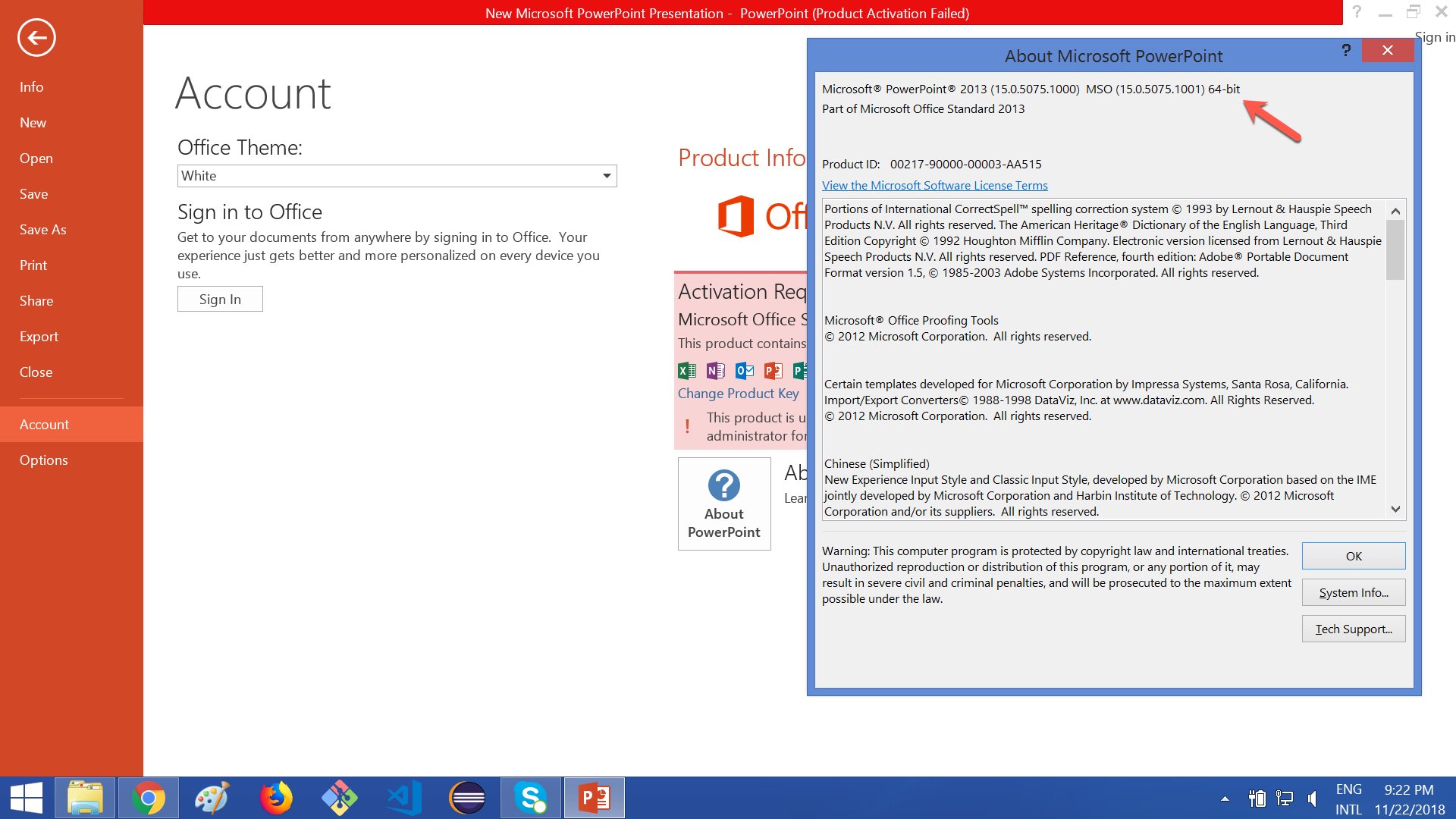Click the back arrow circle icon
Image resolution: width=1456 pixels, height=819 pixels.
(x=36, y=37)
